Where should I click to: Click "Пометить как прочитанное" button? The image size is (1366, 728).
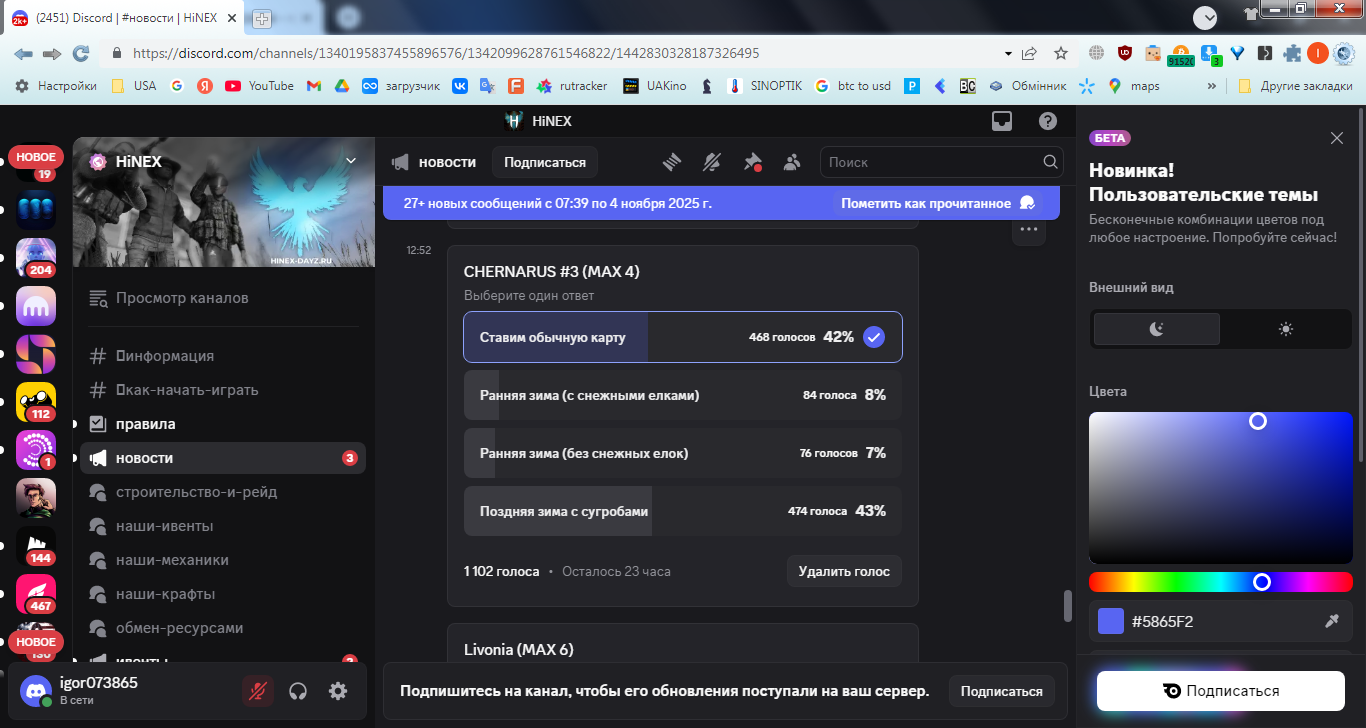(x=938, y=203)
